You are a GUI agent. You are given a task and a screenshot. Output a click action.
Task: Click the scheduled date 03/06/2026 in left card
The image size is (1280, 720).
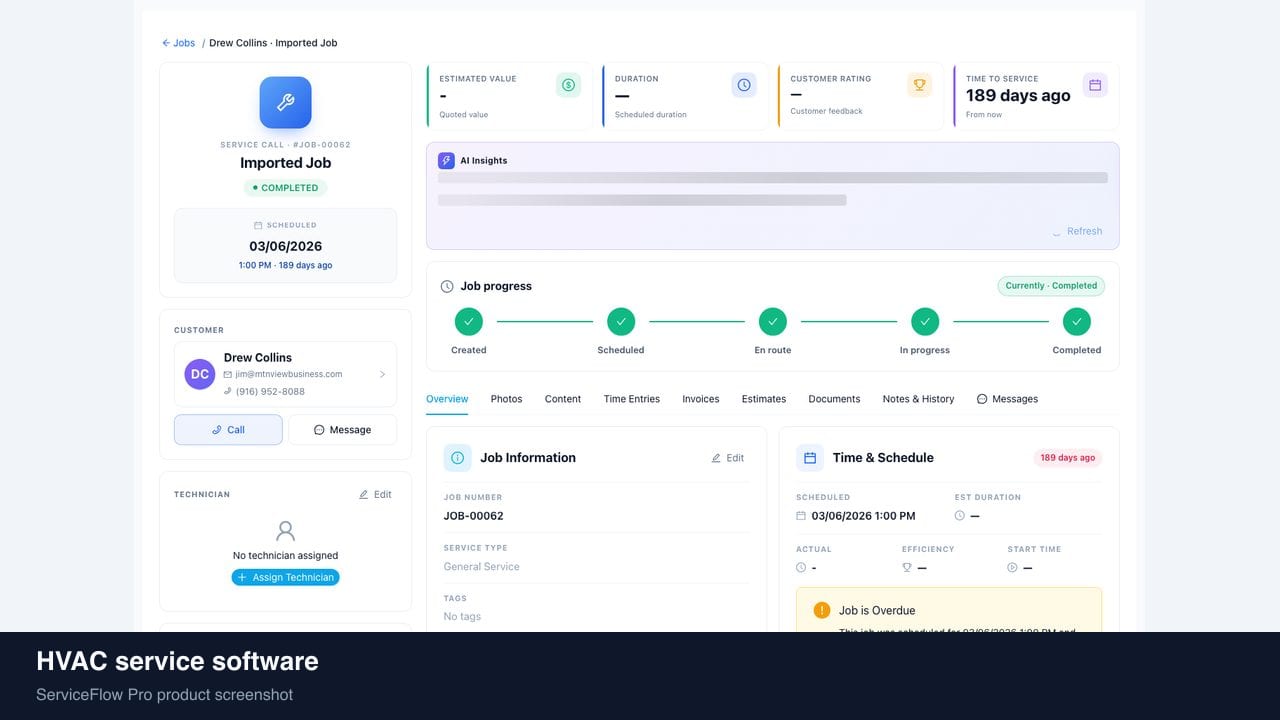(x=286, y=246)
